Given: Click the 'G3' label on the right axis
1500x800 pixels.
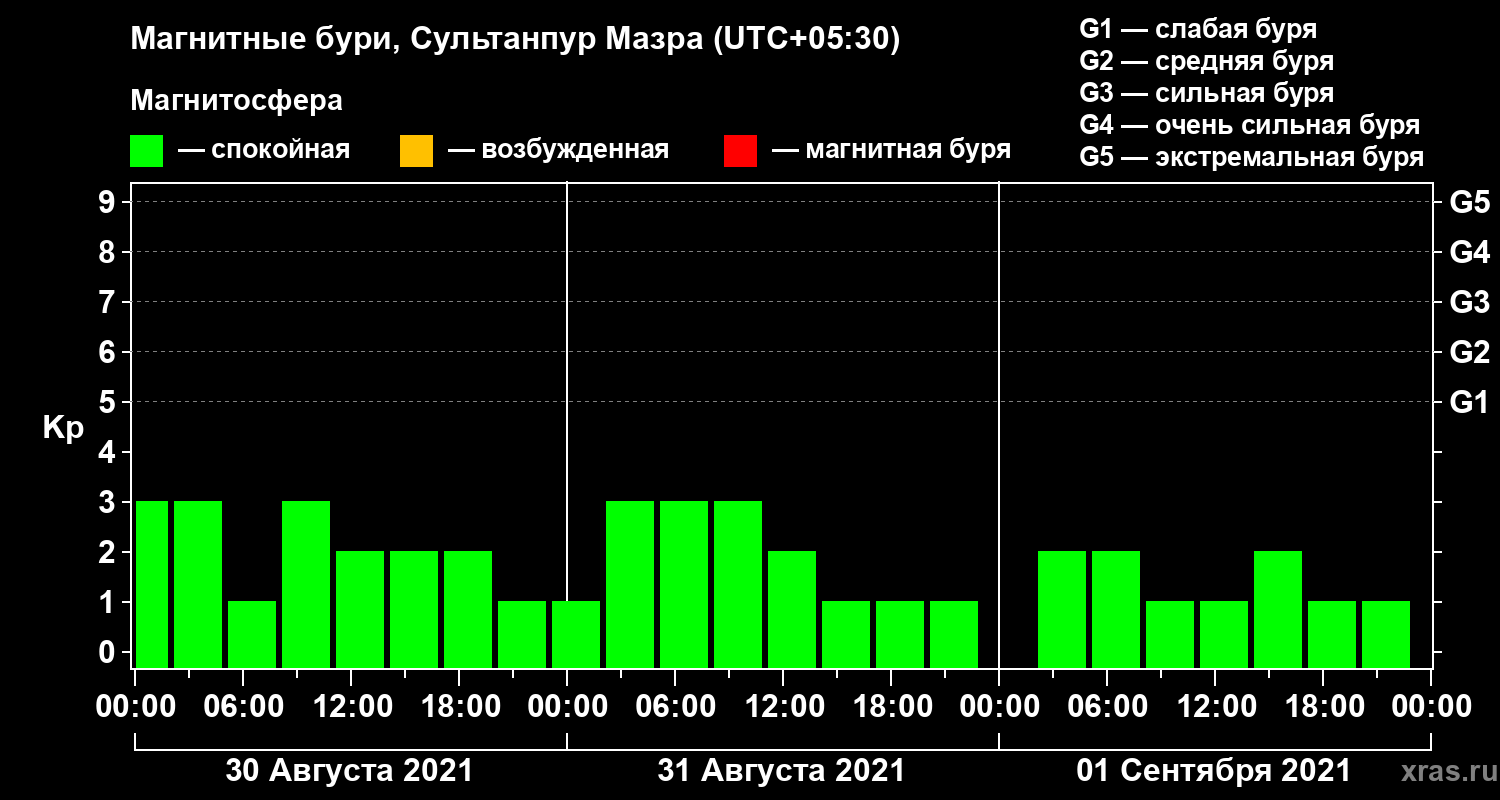Looking at the screenshot, I should (x=1469, y=303).
